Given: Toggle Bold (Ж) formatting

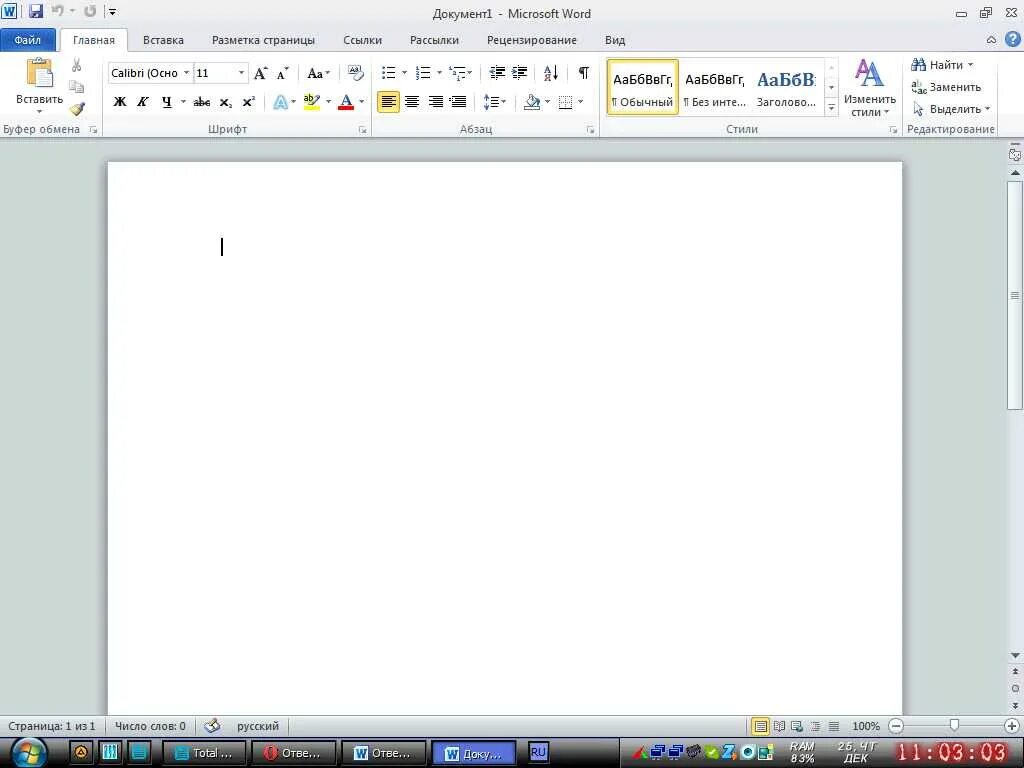Looking at the screenshot, I should [x=120, y=102].
